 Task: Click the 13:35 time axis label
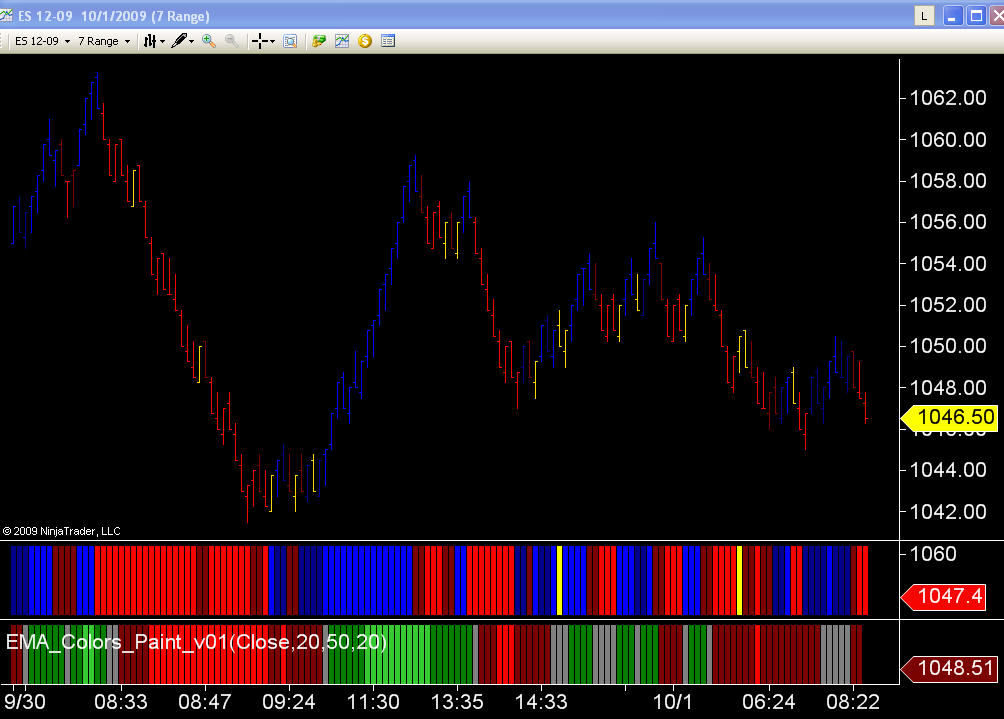pyautogui.click(x=457, y=702)
